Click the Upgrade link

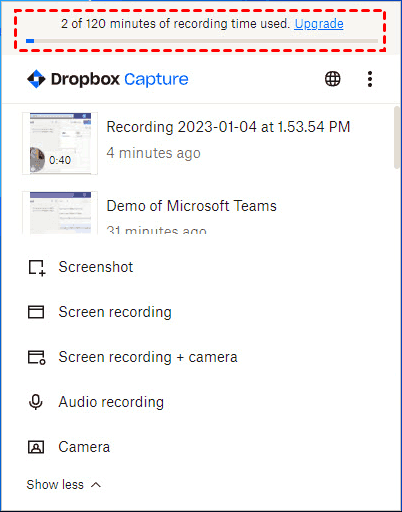click(319, 24)
